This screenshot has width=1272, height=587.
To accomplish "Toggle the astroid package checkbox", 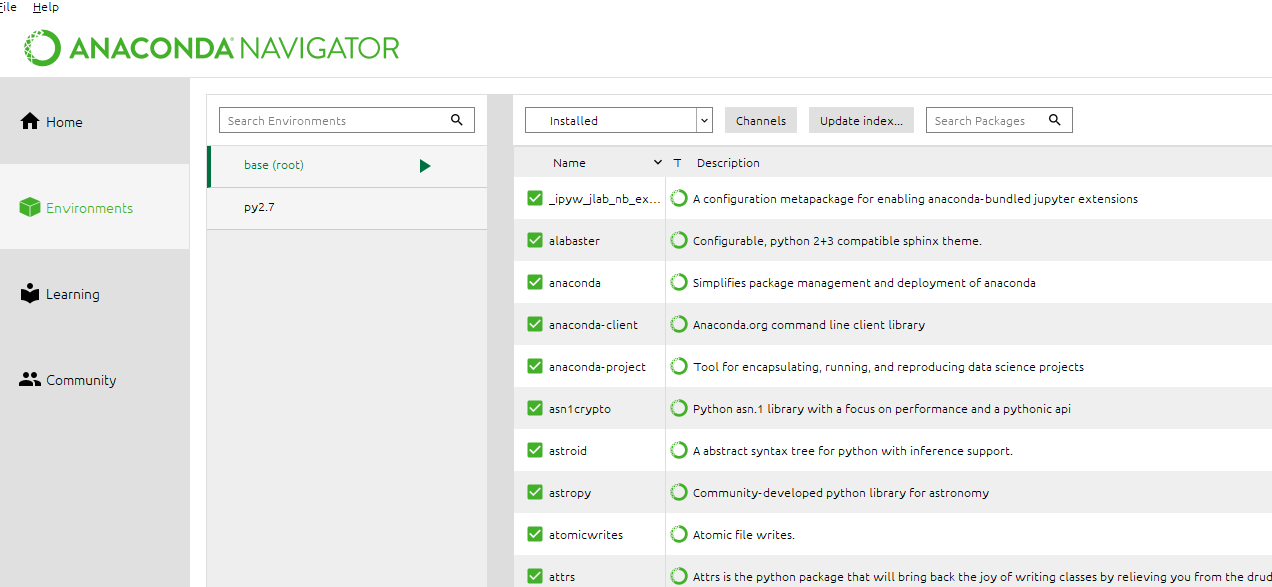I will tap(535, 450).
